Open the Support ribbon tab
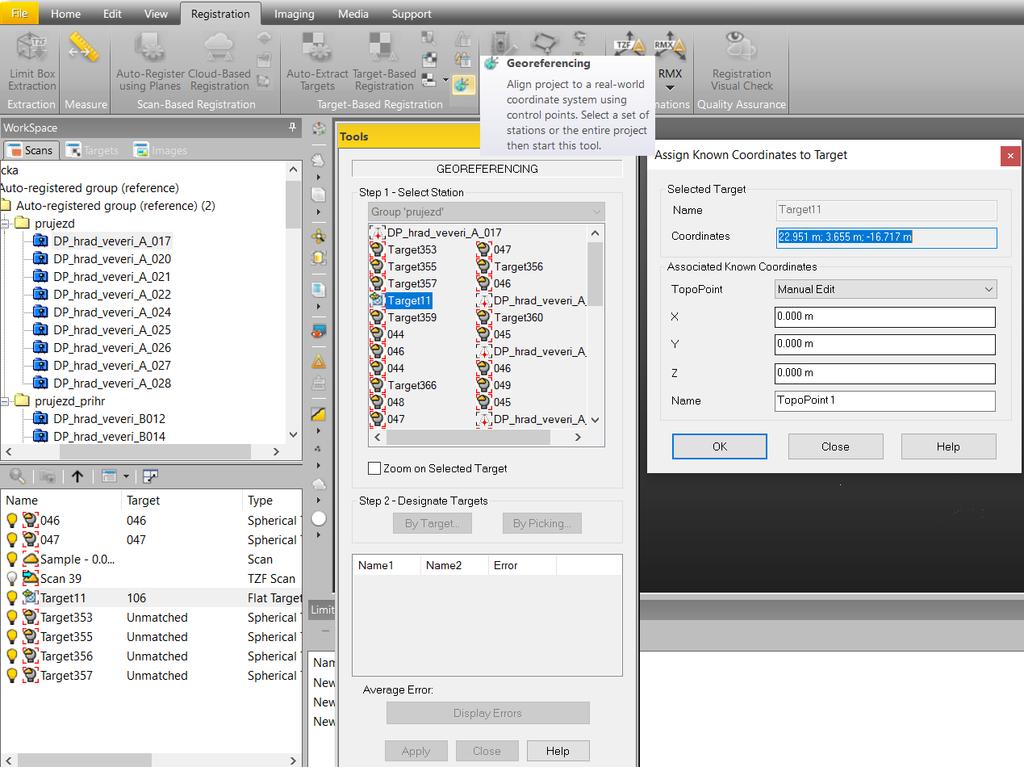The image size is (1024, 767). [411, 14]
